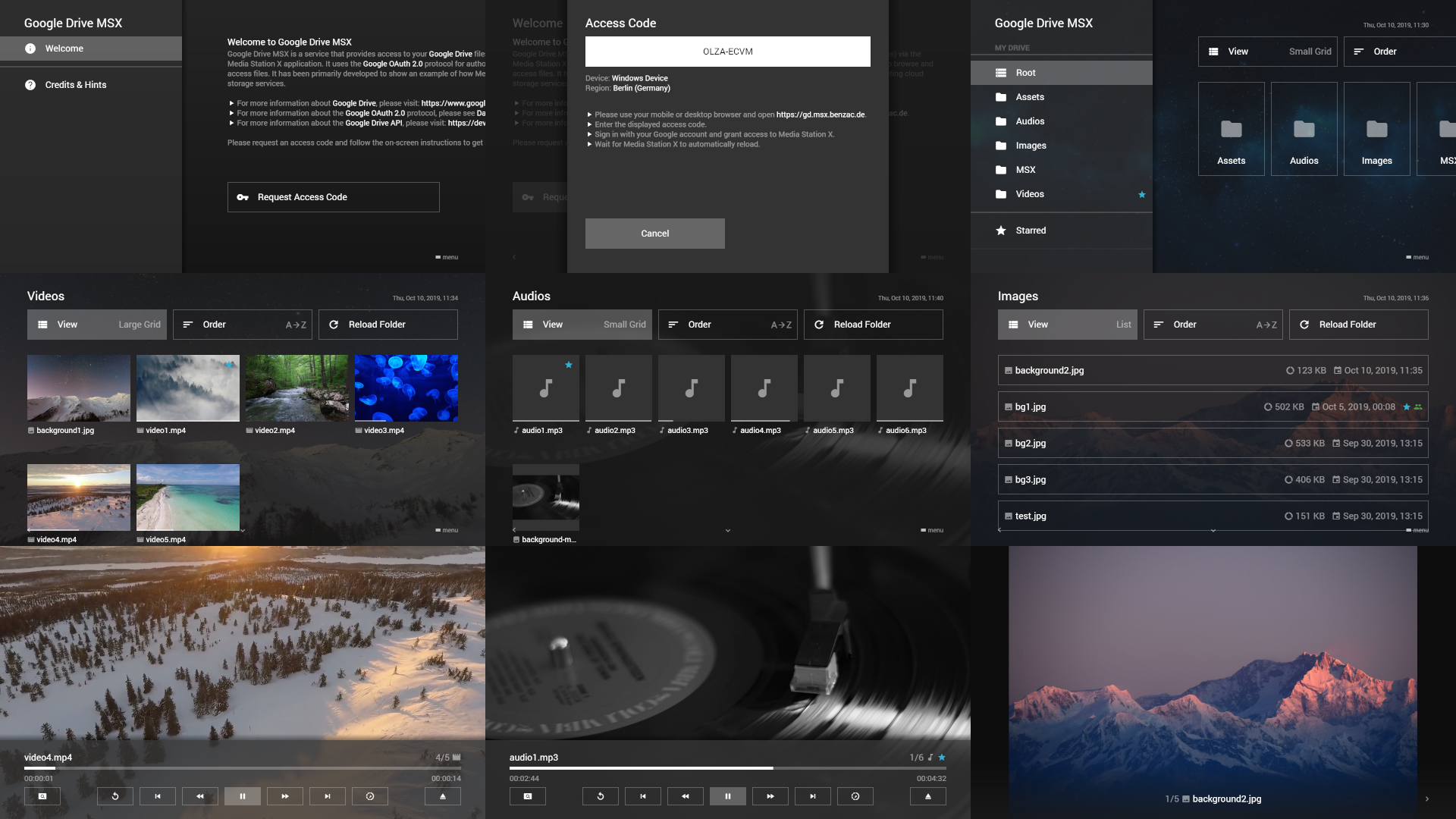Image resolution: width=1456 pixels, height=819 pixels.
Task: Open the Audios folder tile in grid
Action: pyautogui.click(x=1304, y=129)
